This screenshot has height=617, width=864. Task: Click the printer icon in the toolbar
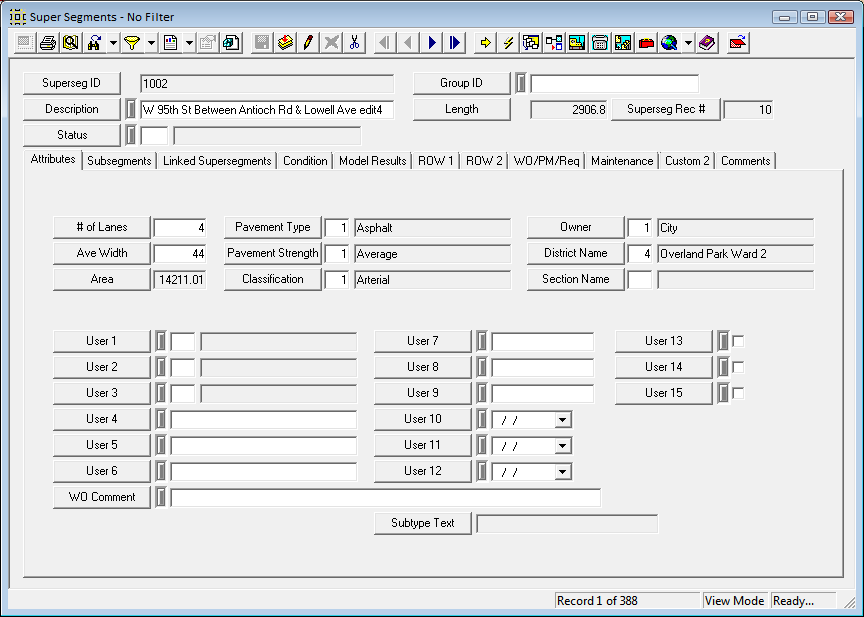pos(47,43)
